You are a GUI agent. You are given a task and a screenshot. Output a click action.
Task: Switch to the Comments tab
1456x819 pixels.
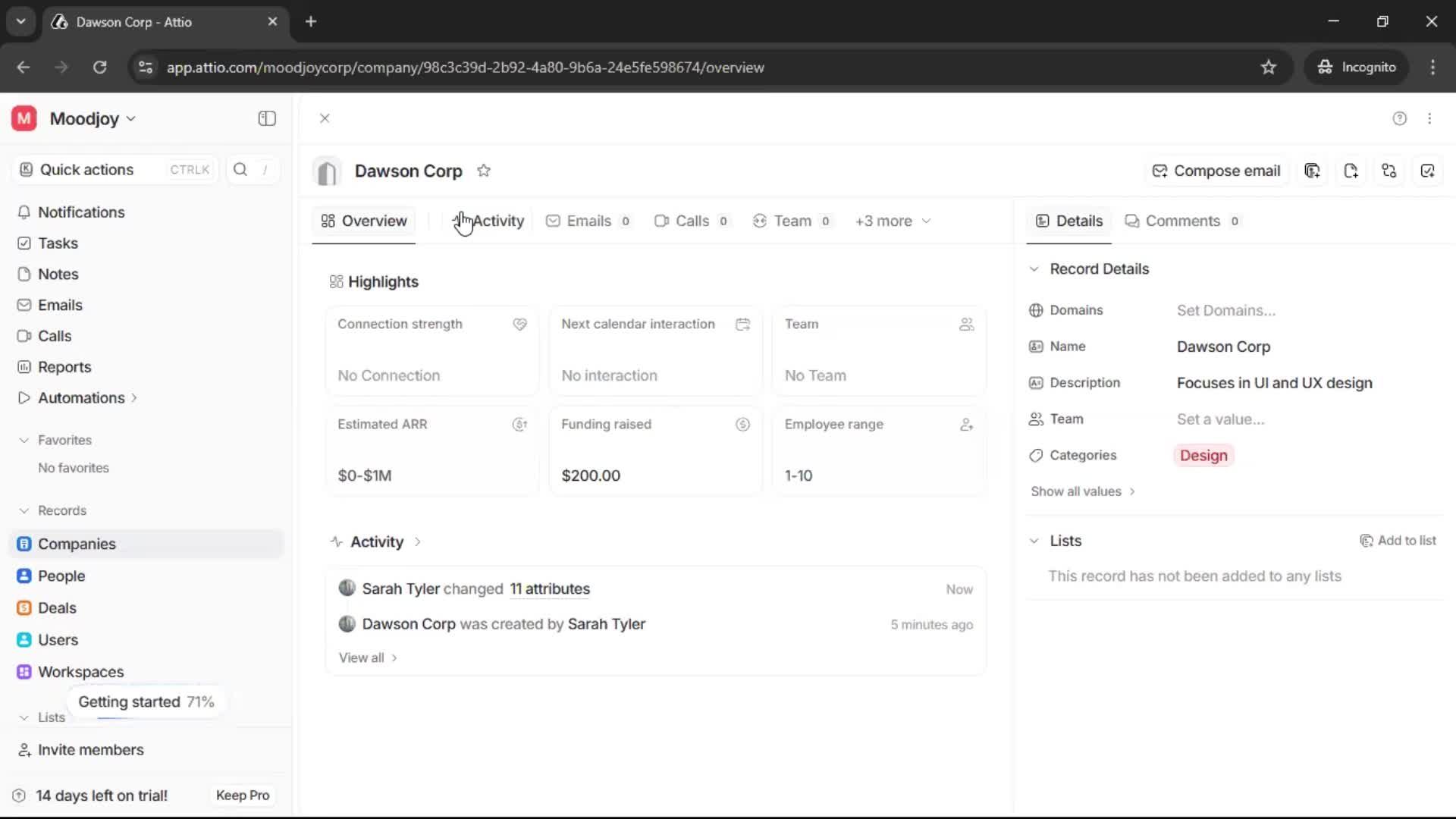pyautogui.click(x=1183, y=221)
